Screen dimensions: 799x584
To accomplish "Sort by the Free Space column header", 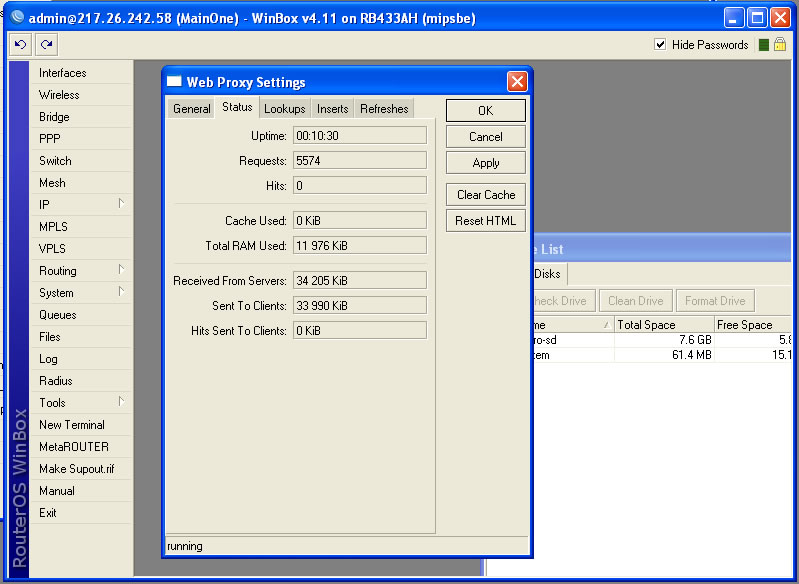I will click(x=753, y=325).
